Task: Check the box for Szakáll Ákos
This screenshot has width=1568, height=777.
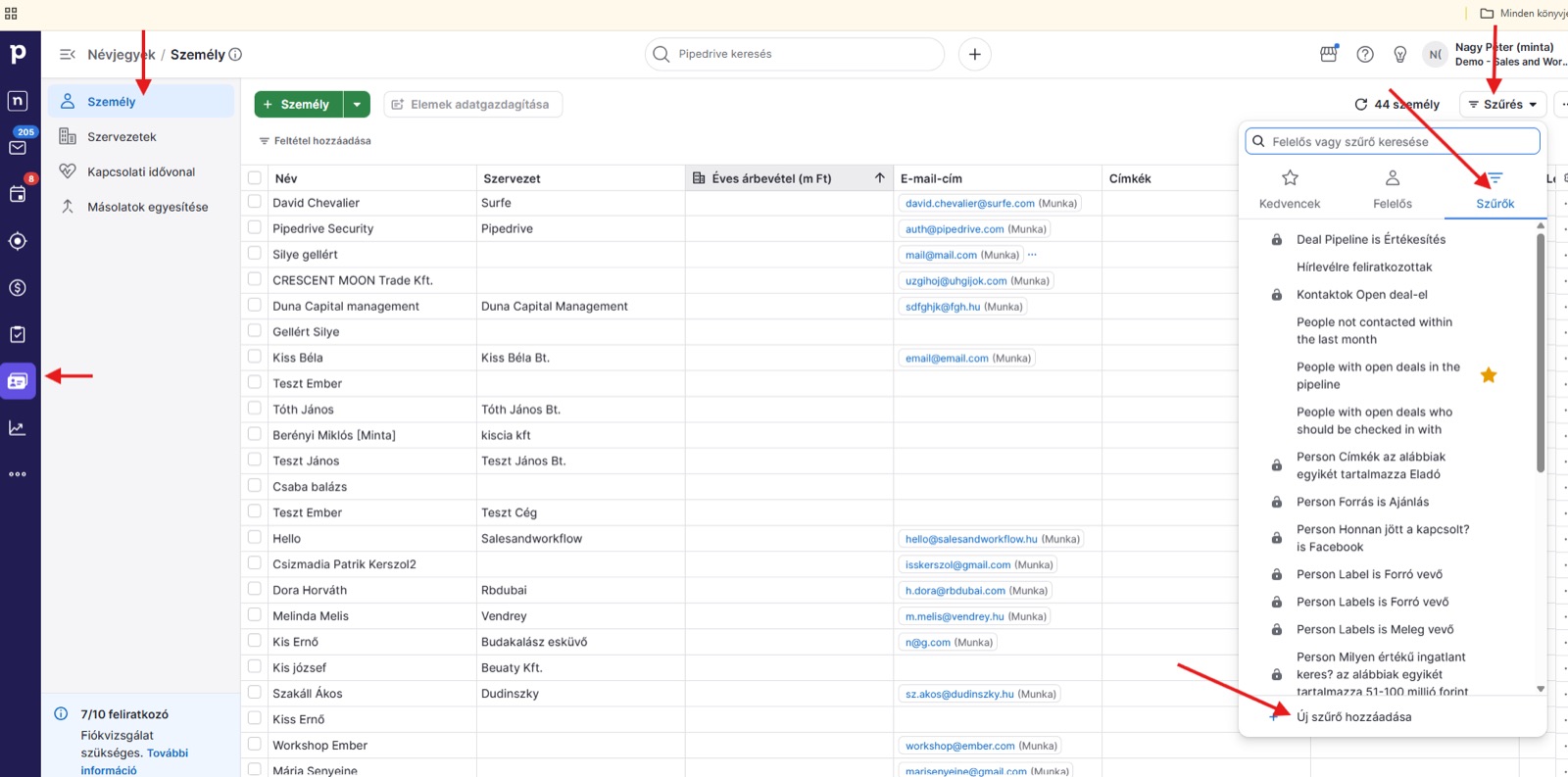Action: coord(255,692)
